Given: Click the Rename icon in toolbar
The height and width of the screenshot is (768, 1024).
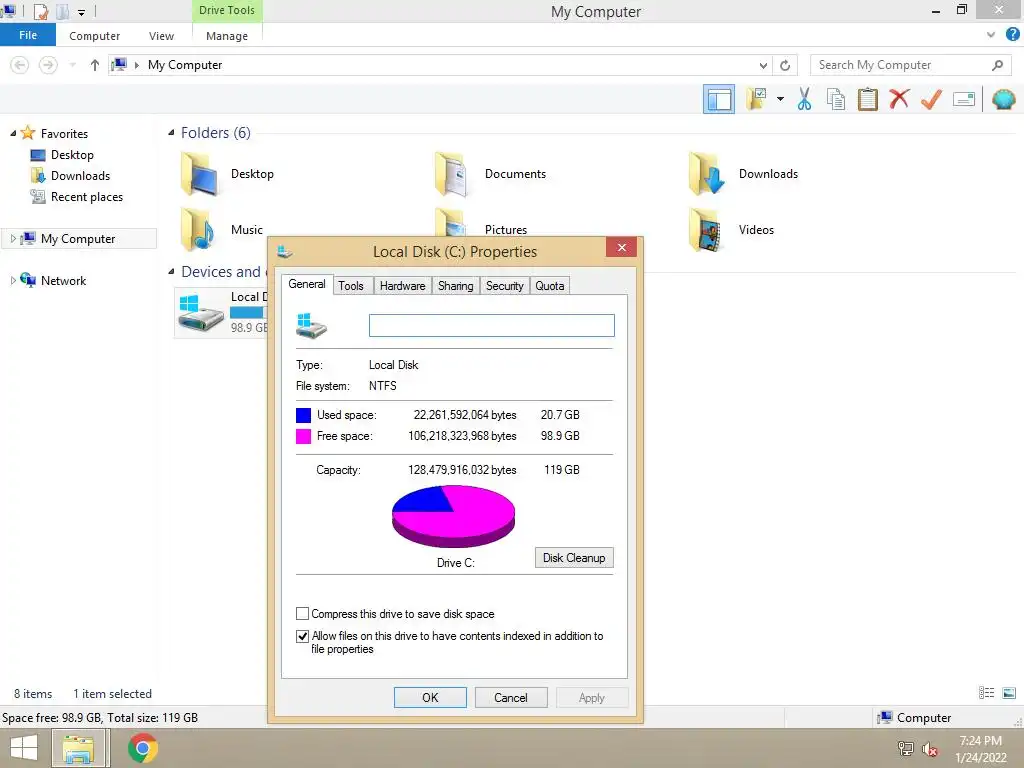Looking at the screenshot, I should (964, 99).
